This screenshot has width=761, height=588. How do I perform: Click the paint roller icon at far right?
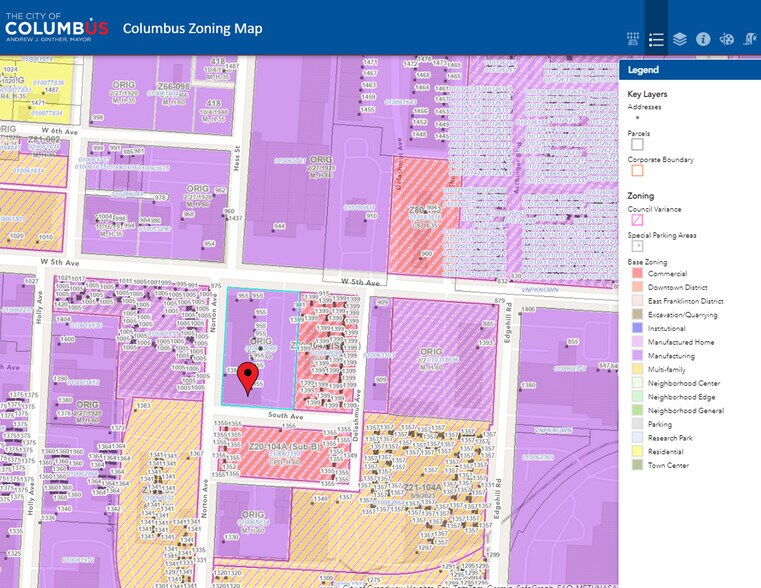tap(751, 40)
